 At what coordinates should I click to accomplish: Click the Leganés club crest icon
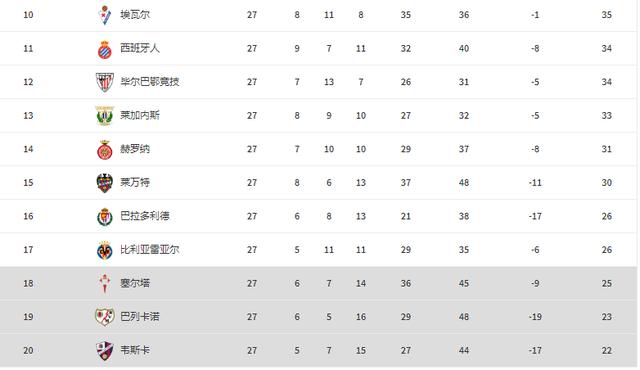point(105,116)
